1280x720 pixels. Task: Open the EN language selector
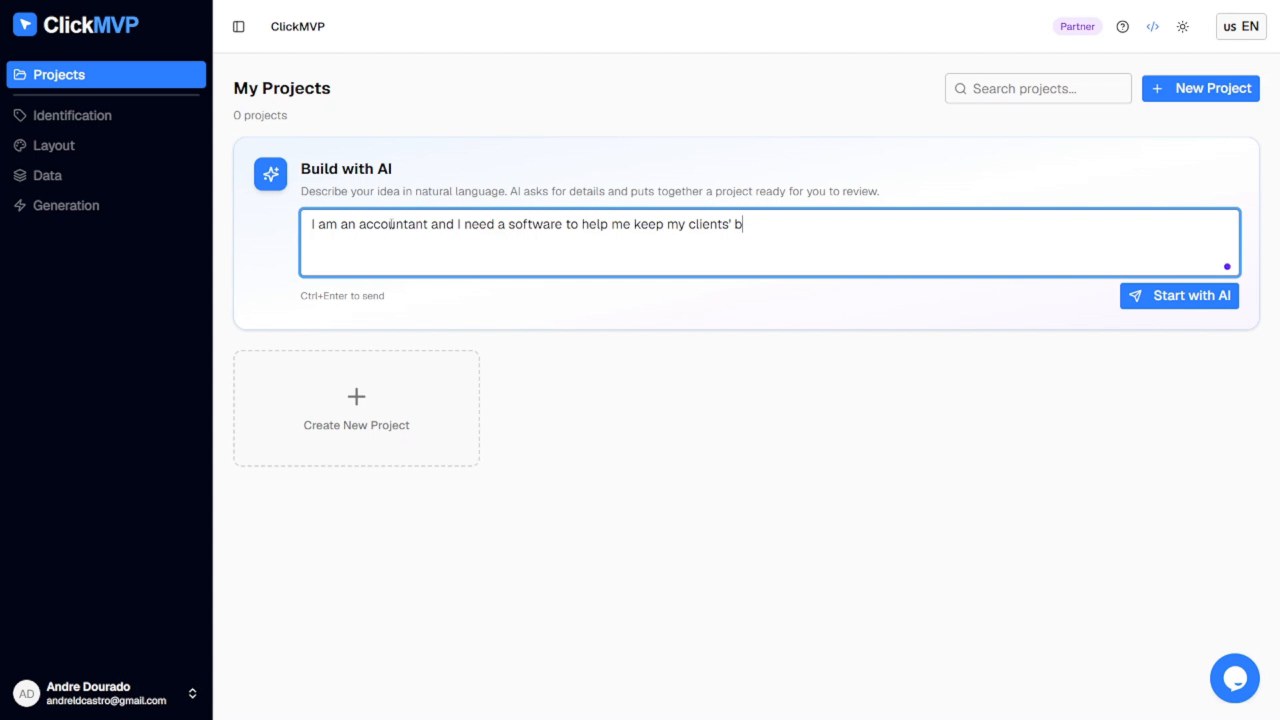click(x=1241, y=27)
